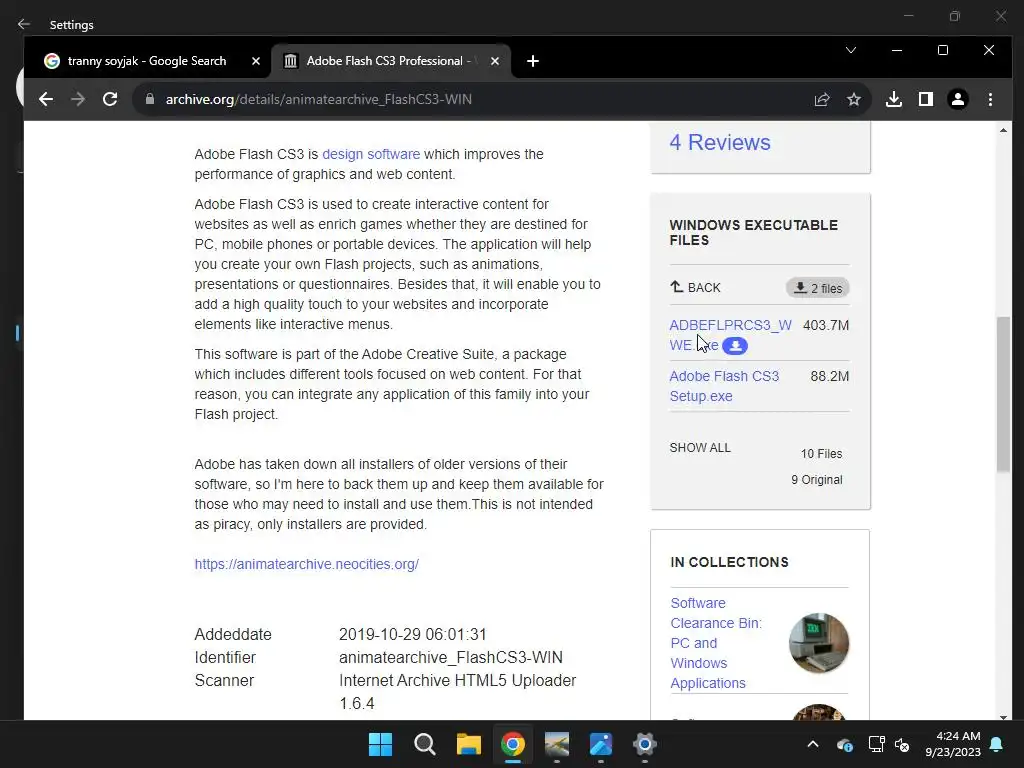The image size is (1024, 768).
Task: Open Chrome three-dot menu
Action: pos(990,99)
